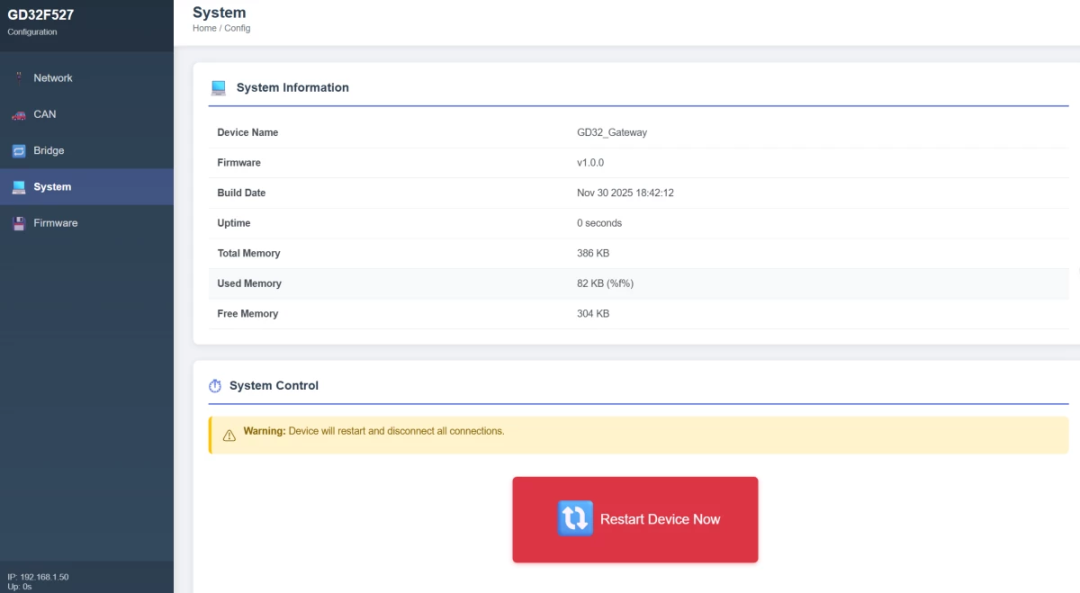
Task: Click the System Information header computer icon
Action: (x=218, y=88)
